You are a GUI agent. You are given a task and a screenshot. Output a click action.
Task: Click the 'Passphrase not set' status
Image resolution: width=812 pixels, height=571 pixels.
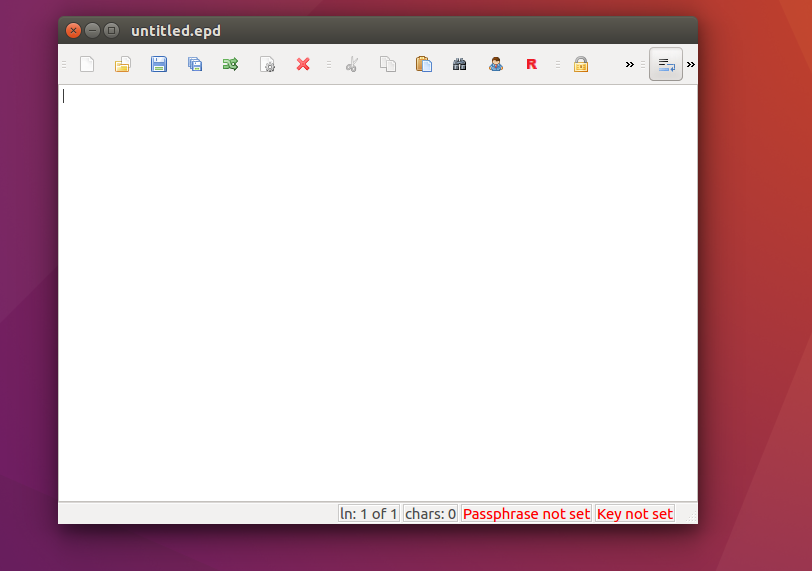point(526,514)
